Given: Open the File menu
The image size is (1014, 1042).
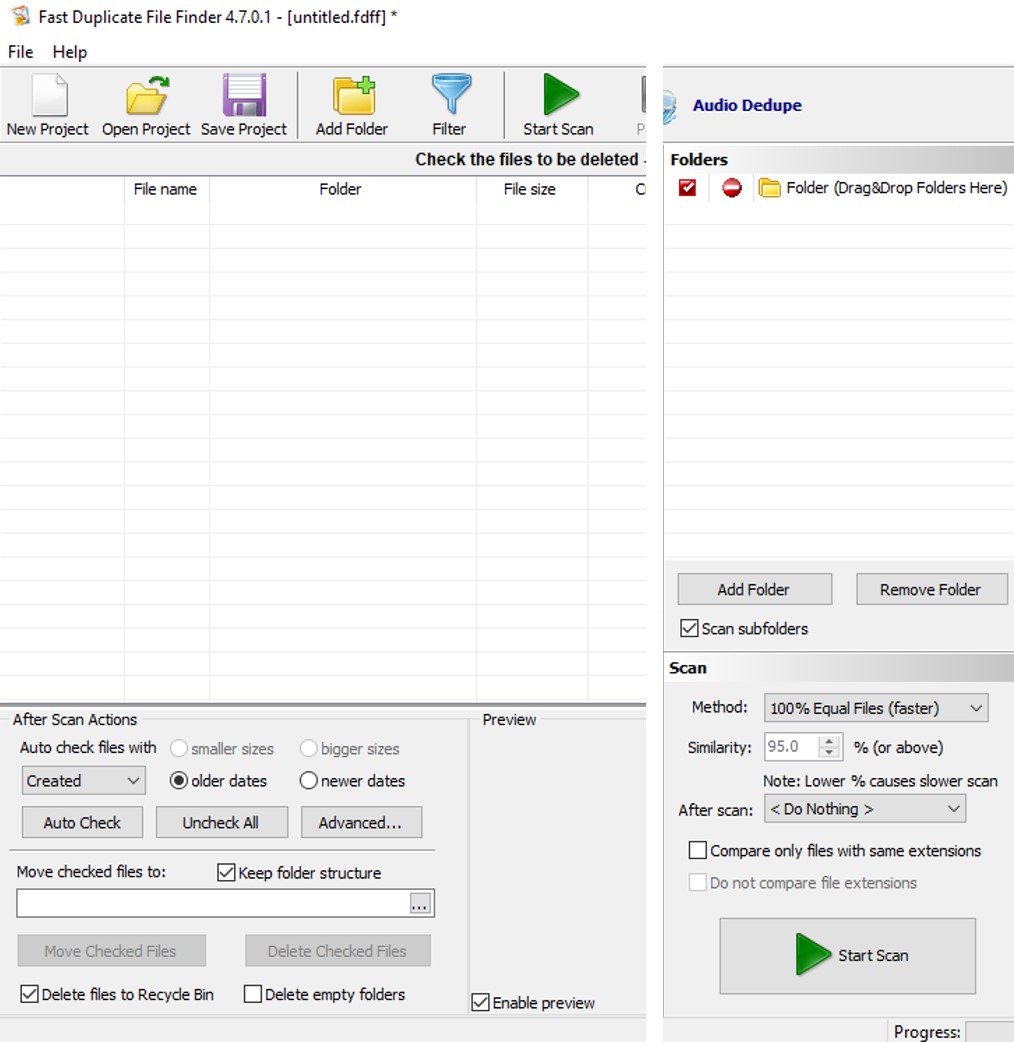Looking at the screenshot, I should pyautogui.click(x=21, y=52).
